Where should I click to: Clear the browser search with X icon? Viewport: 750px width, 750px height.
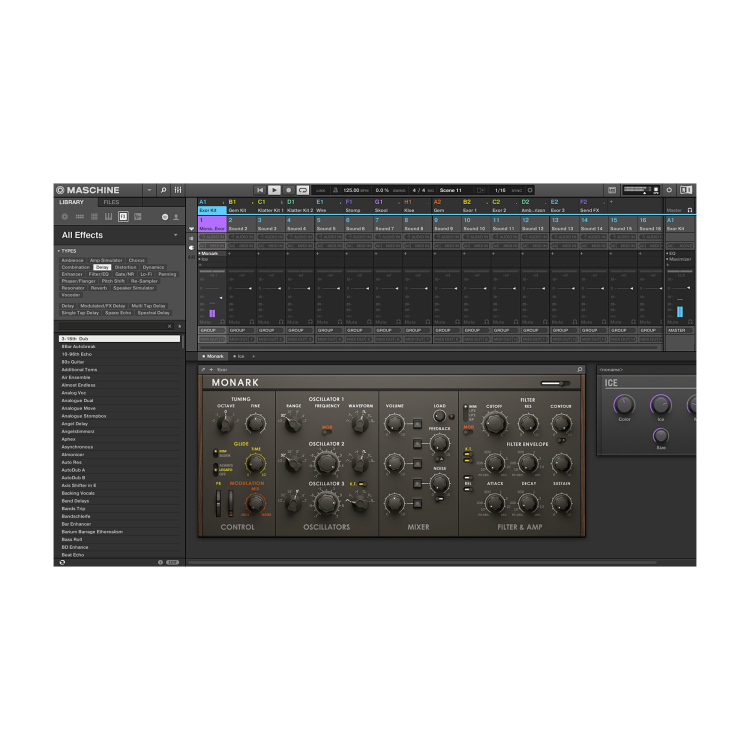pos(169,326)
